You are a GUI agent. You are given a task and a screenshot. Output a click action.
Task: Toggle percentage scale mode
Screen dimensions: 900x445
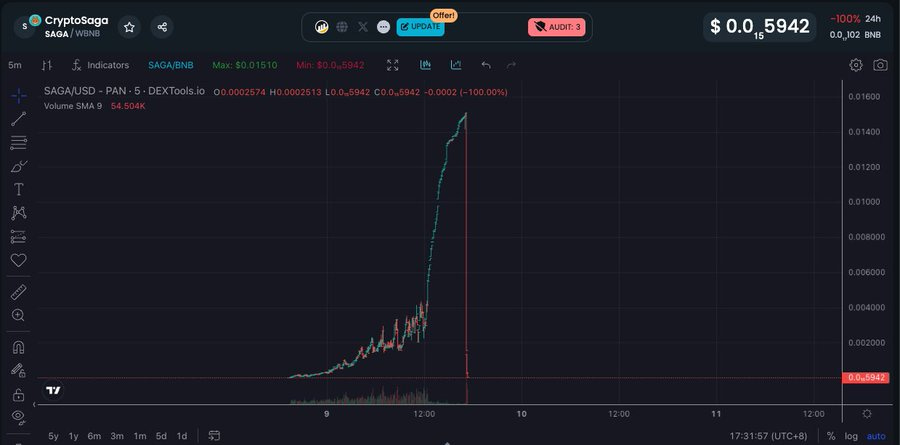[x=831, y=436]
